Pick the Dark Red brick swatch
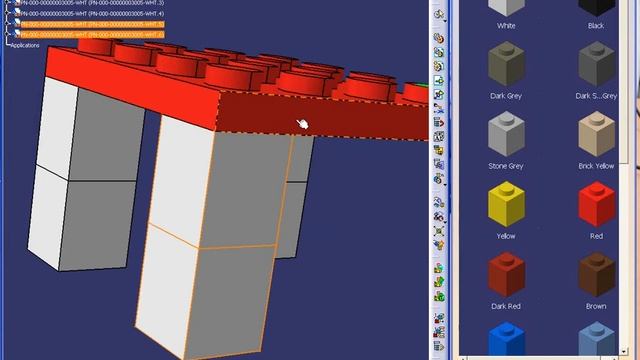640x360 pixels. pos(506,274)
